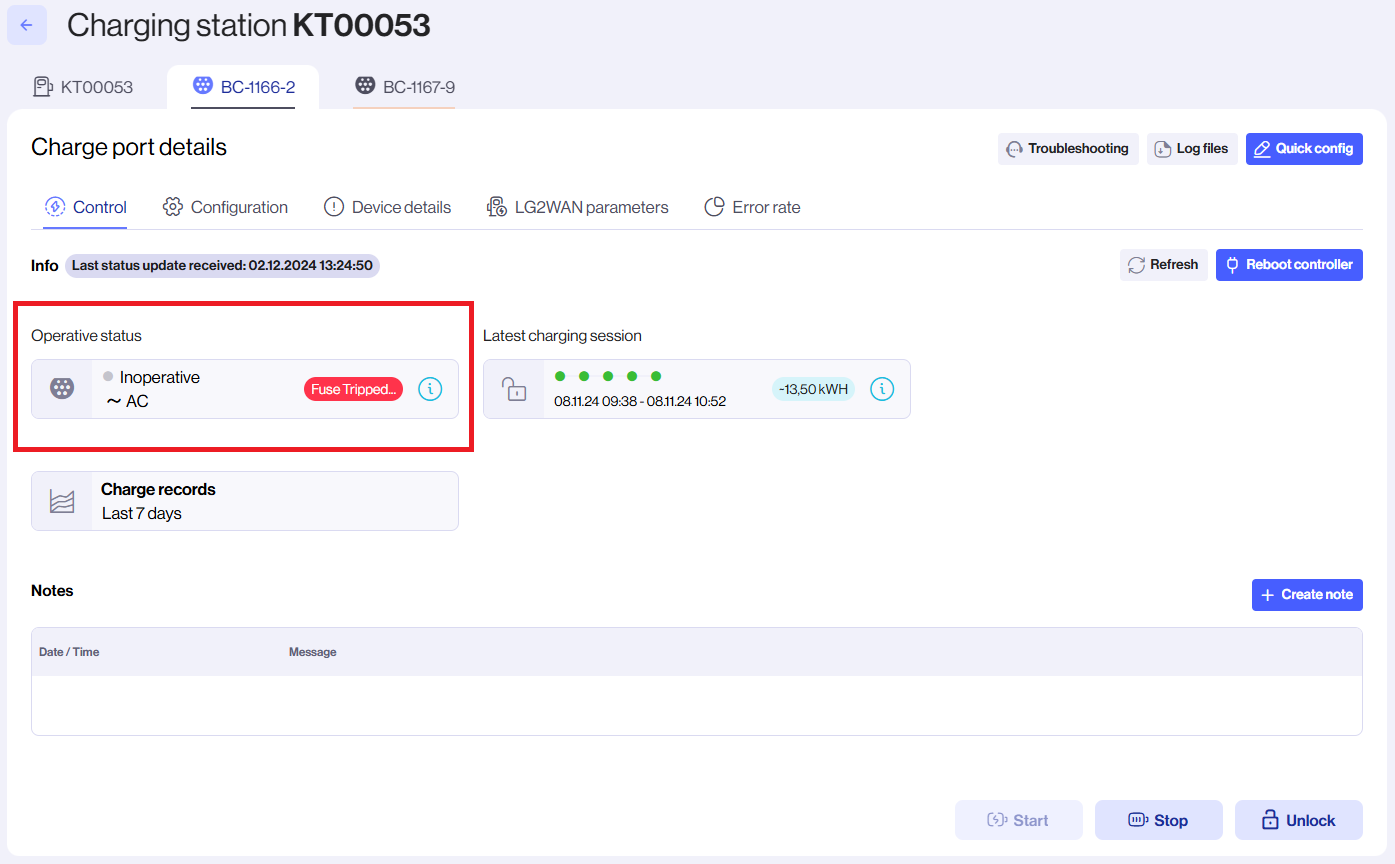Click the Fuse Tripped status badge
The width and height of the screenshot is (1395, 864).
click(x=352, y=389)
